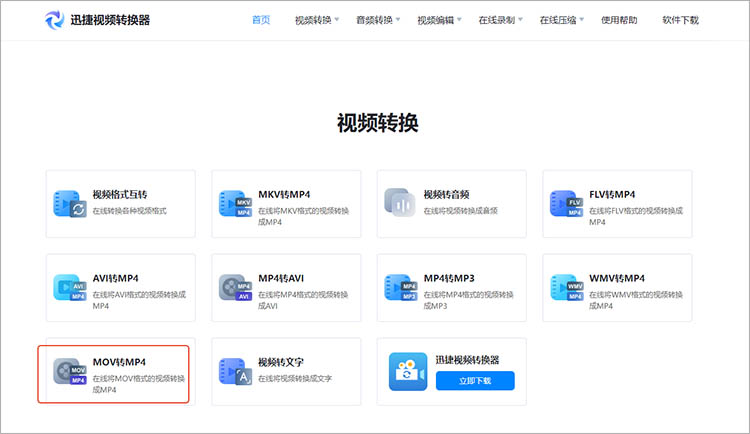Open the MOV转MP4 title link
The image size is (750, 434).
(x=120, y=362)
